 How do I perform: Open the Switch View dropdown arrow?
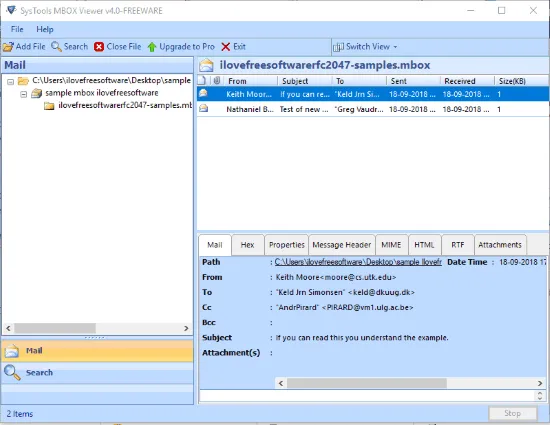[395, 47]
